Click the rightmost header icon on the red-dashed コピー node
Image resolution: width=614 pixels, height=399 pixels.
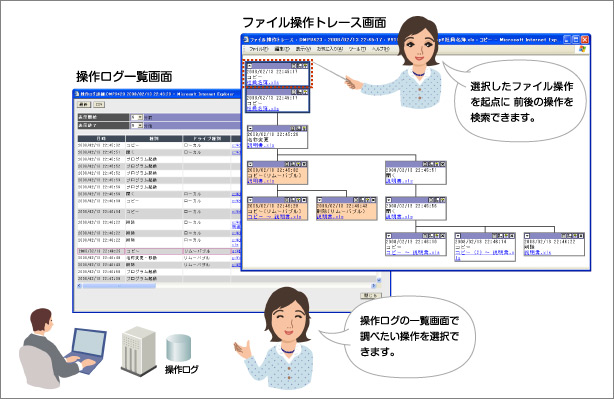coord(305,66)
